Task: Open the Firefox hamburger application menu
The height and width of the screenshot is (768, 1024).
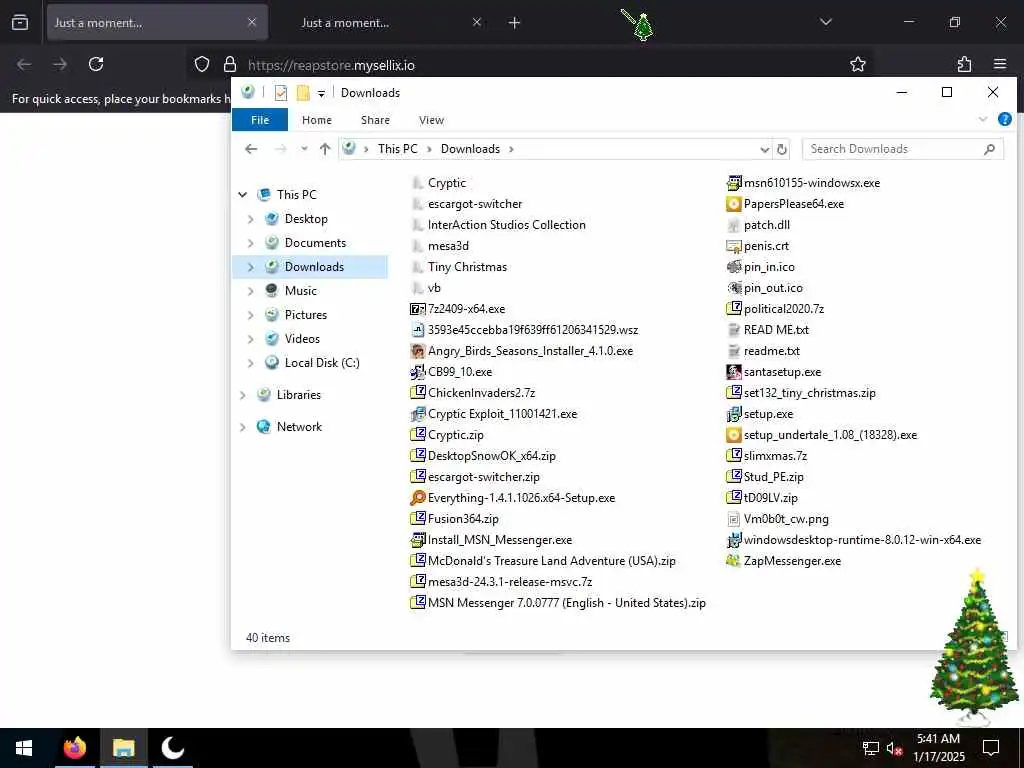Action: [x=1000, y=64]
